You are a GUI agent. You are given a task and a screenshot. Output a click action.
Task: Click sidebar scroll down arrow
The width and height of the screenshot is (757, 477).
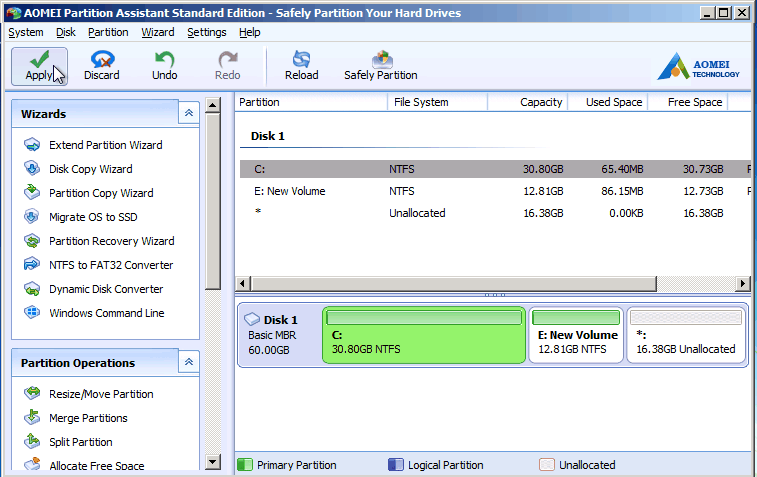213,462
